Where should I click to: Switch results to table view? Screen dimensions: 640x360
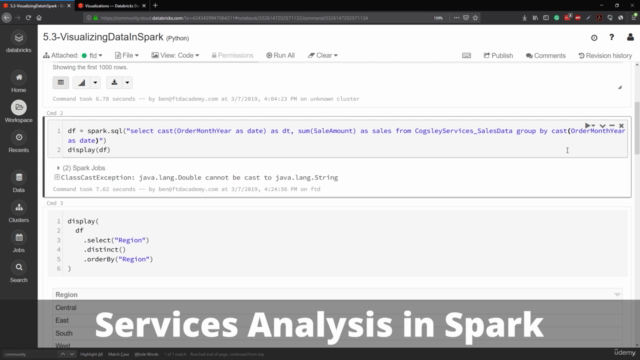click(61, 82)
